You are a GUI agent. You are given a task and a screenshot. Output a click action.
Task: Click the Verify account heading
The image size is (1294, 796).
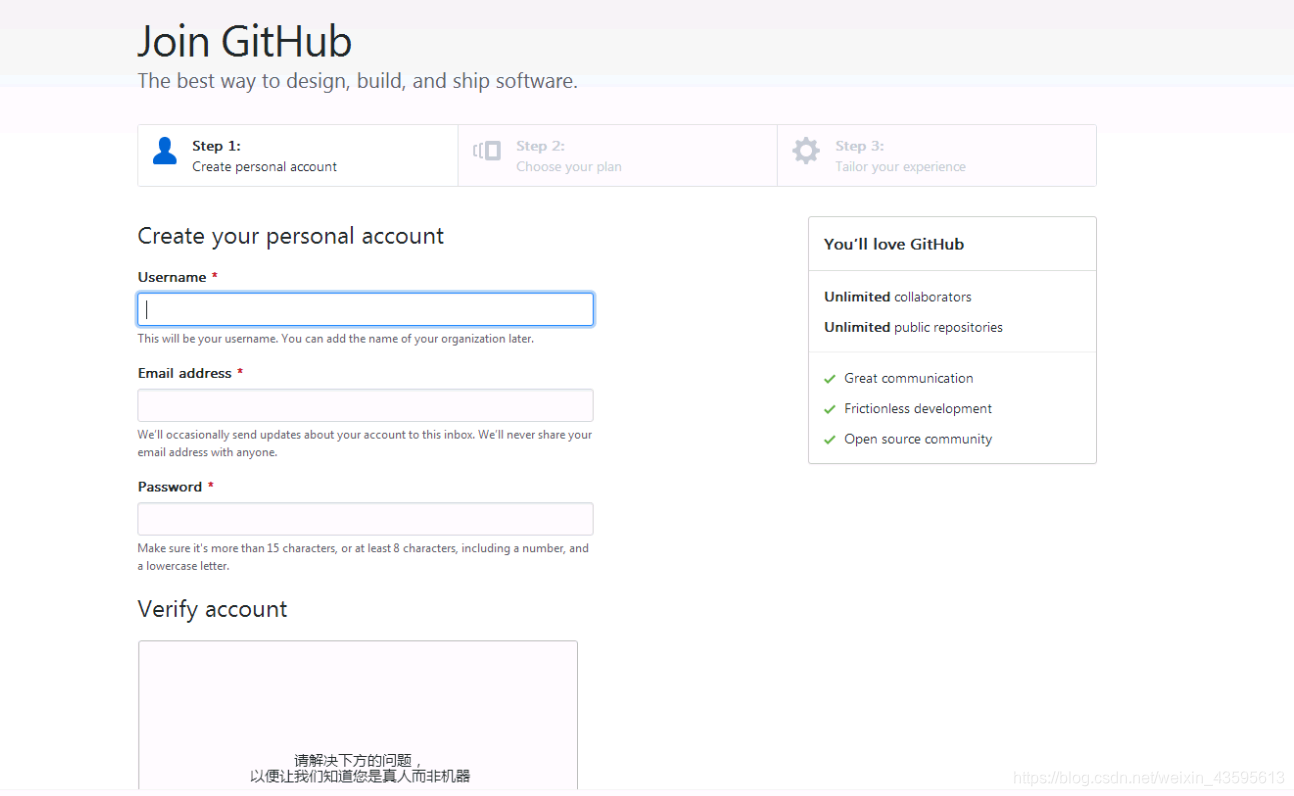(212, 609)
